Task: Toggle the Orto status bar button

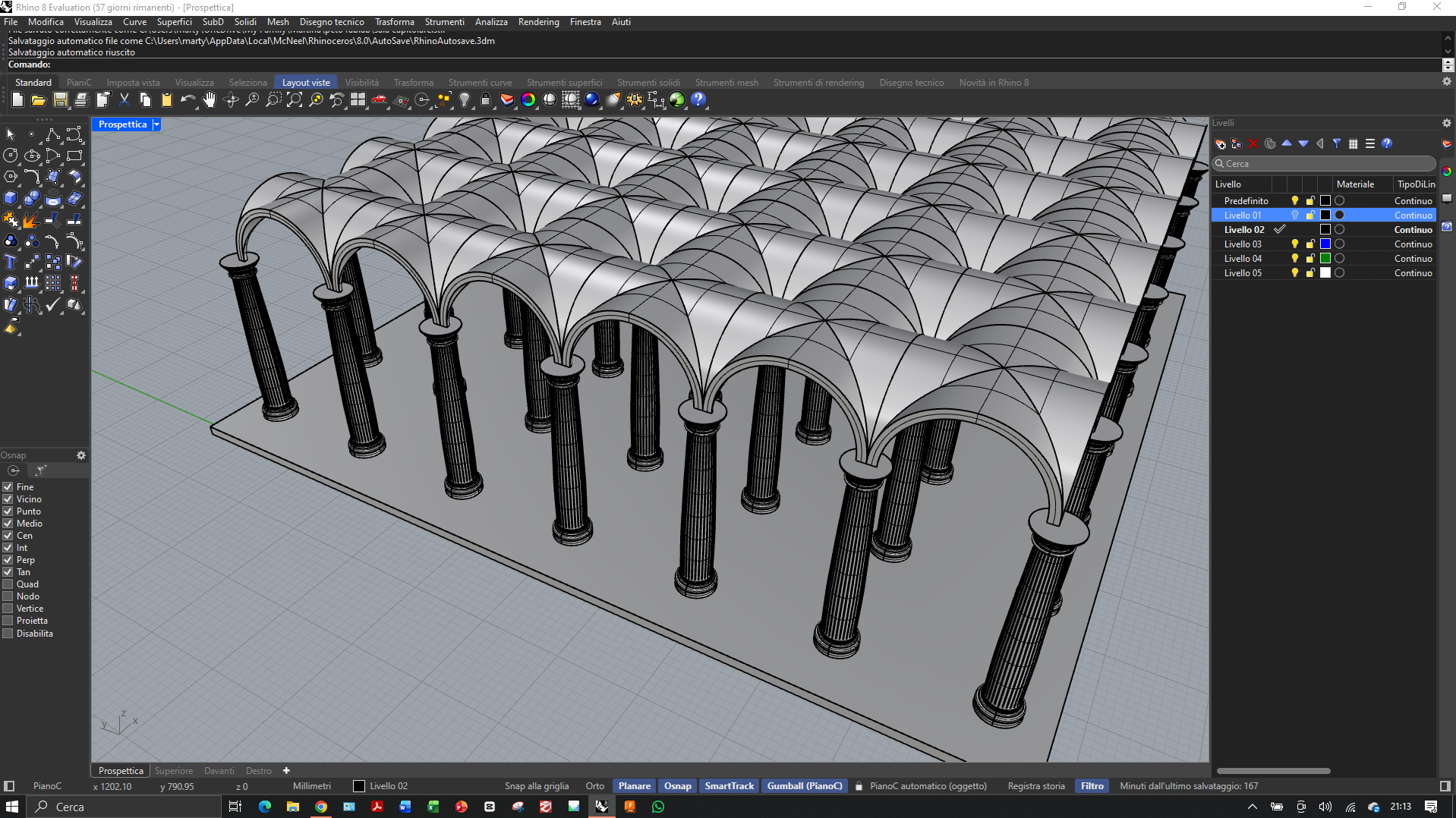Action: pyautogui.click(x=594, y=786)
